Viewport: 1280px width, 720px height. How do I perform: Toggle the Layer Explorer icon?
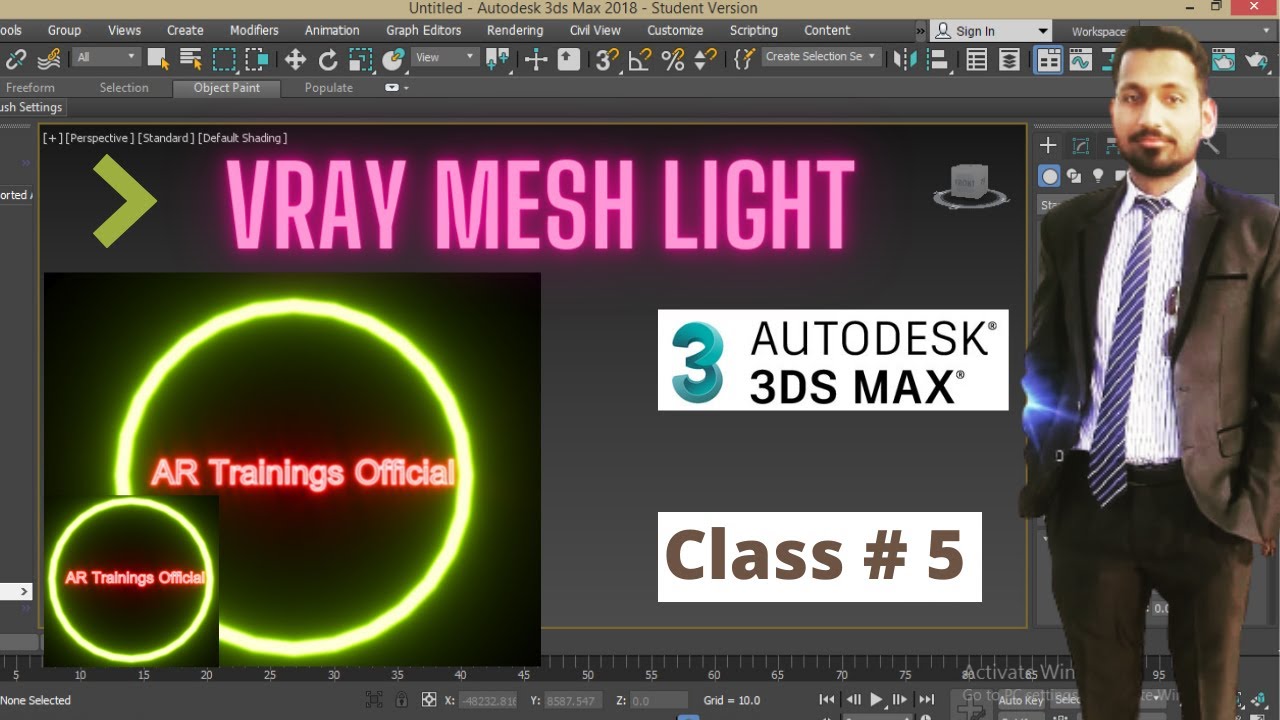pos(1010,60)
